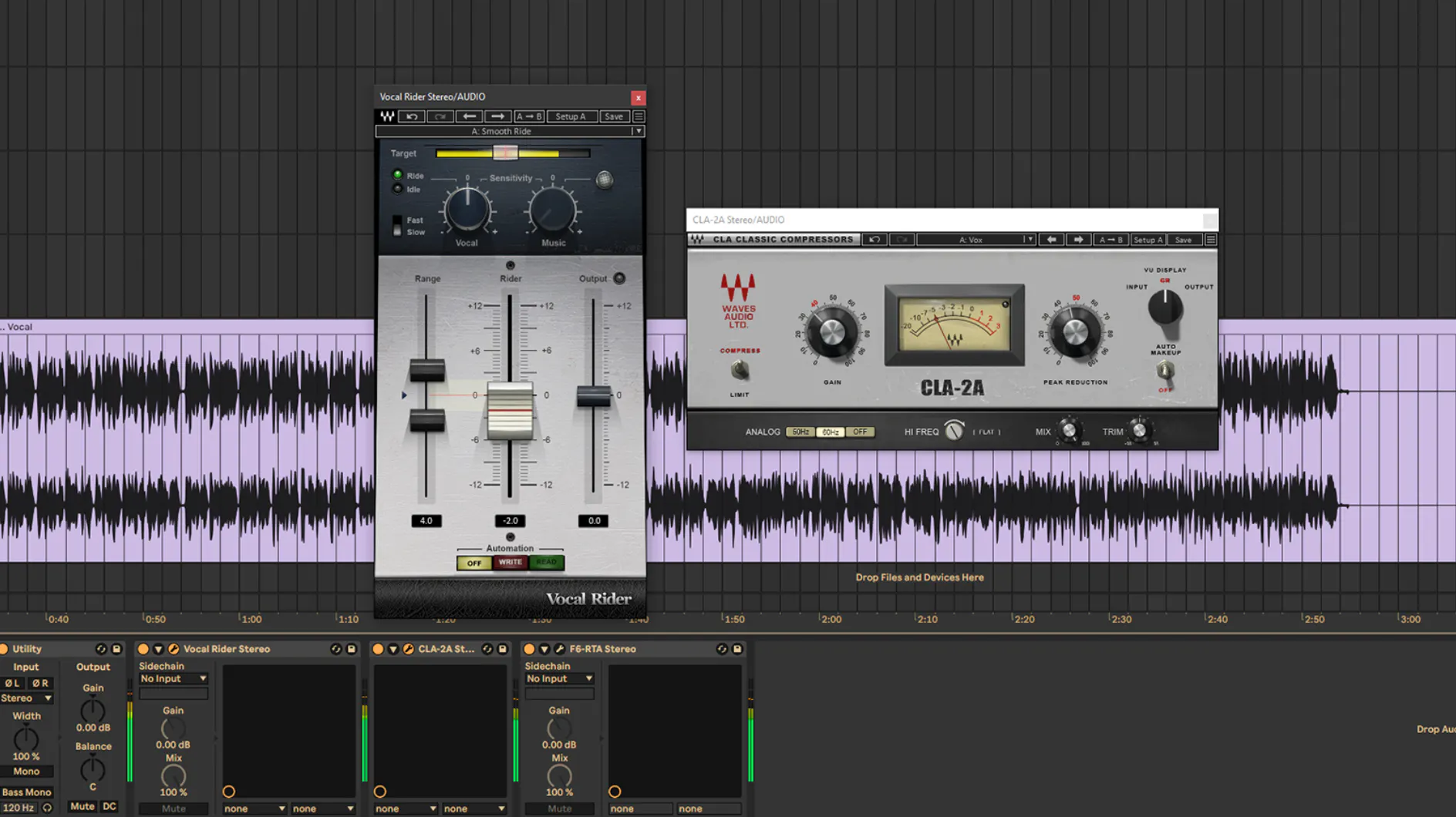The width and height of the screenshot is (1456, 817).
Task: Toggle DC filter in Utility
Action: 110,807
